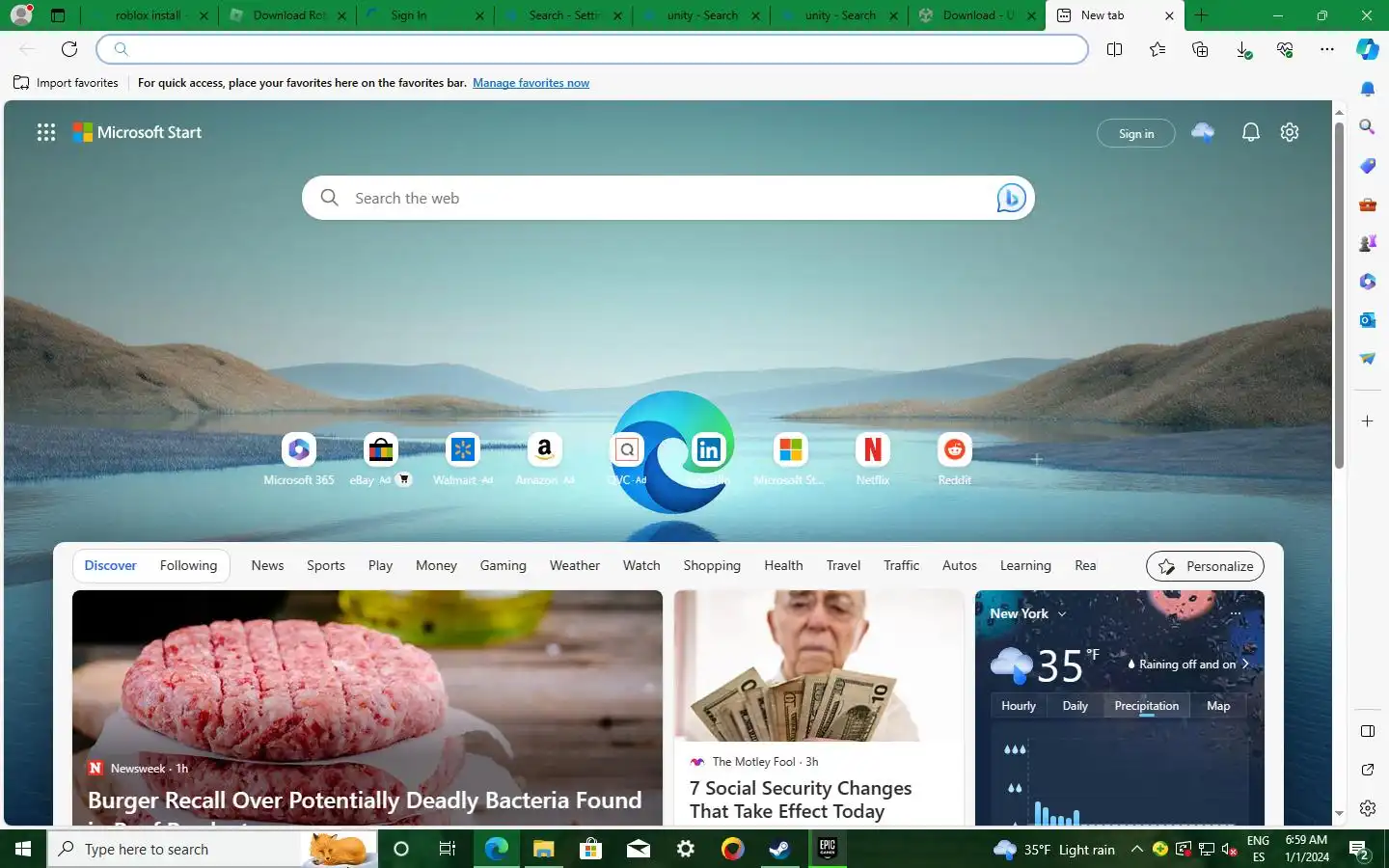Show the Downloads panel
Viewport: 1389px width, 868px height.
click(x=1243, y=49)
